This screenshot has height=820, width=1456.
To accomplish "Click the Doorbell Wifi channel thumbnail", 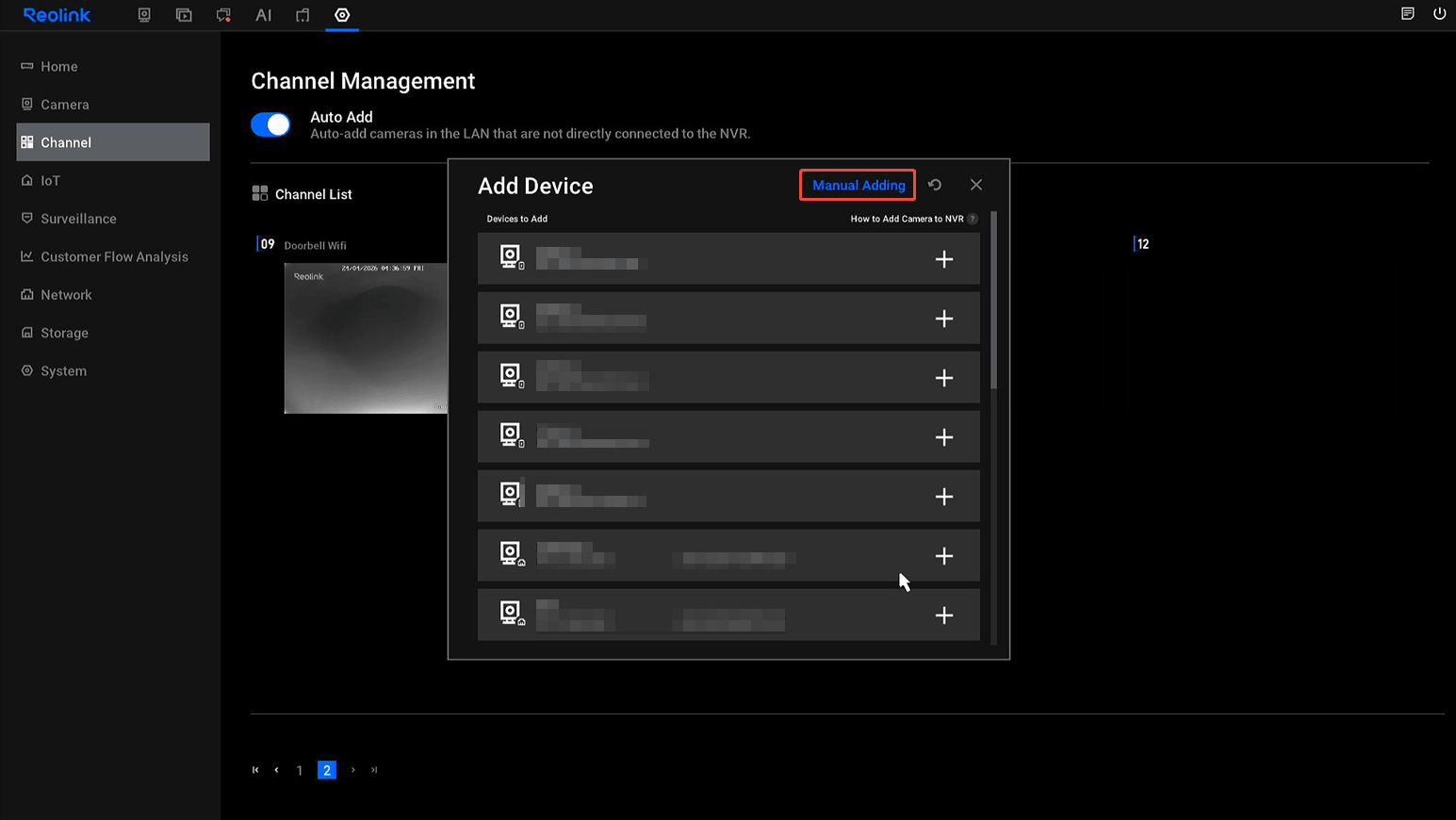I will [x=366, y=338].
